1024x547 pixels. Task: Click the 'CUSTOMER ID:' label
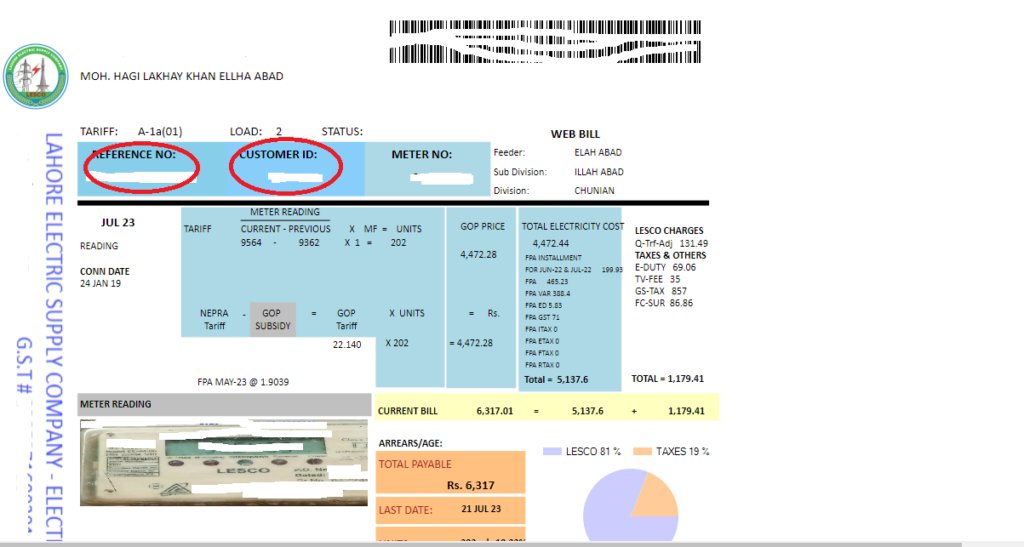click(x=278, y=155)
